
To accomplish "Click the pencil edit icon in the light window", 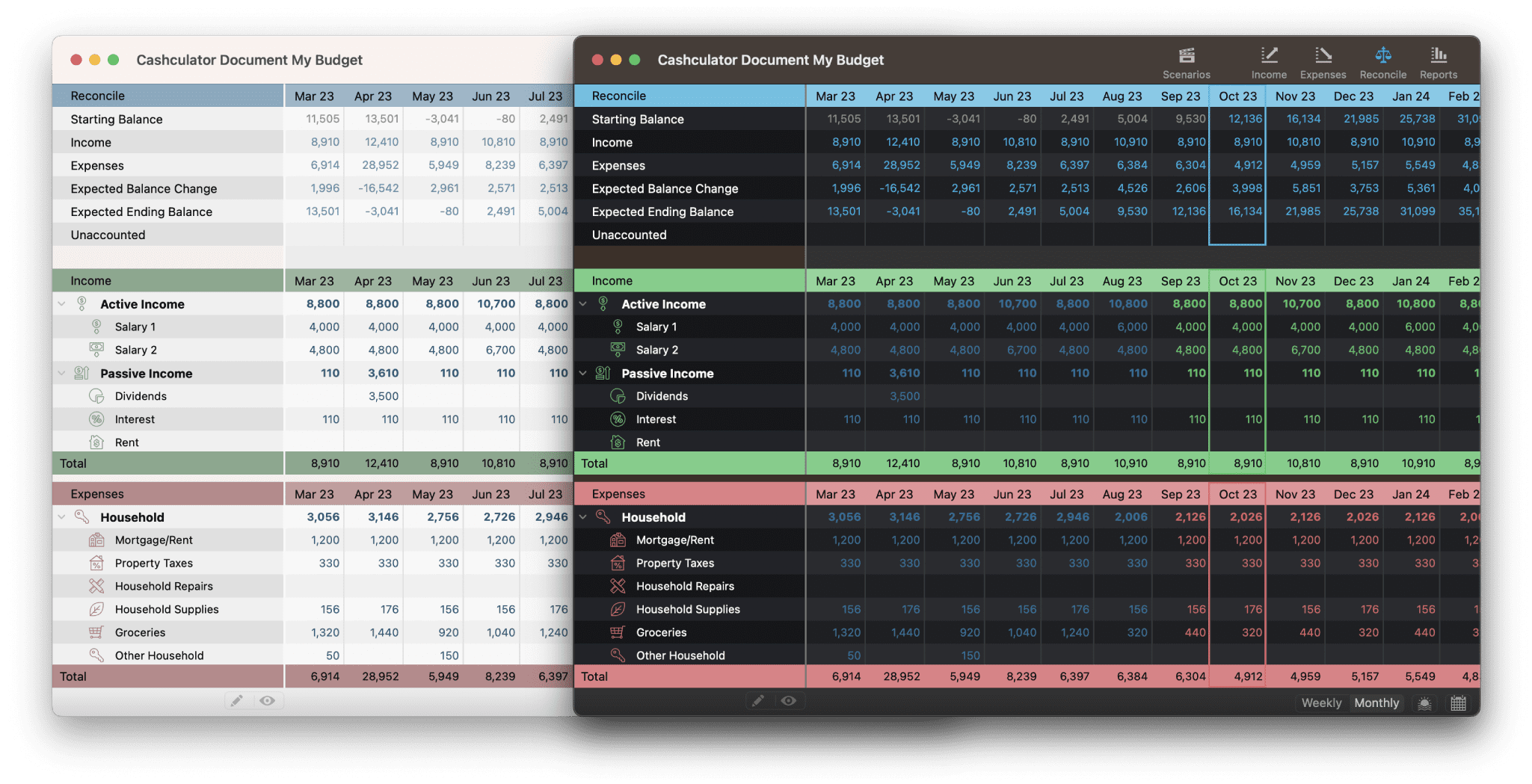I will (x=237, y=701).
